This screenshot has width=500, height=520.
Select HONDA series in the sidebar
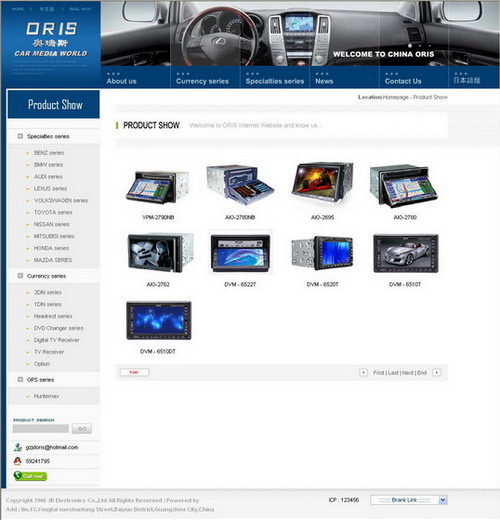pyautogui.click(x=51, y=248)
